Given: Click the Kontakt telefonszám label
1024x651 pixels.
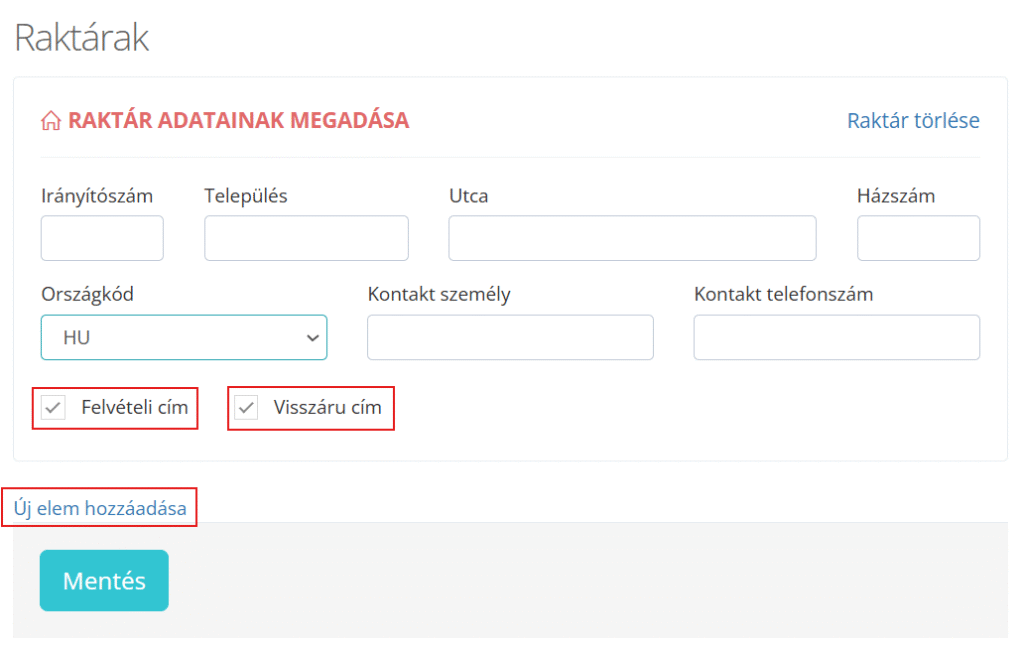Looking at the screenshot, I should [783, 294].
